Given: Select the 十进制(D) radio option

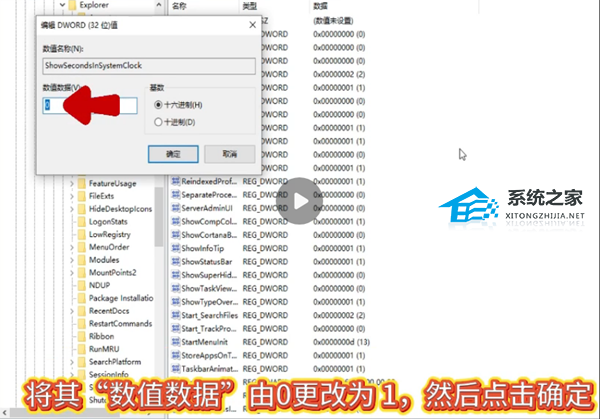Looking at the screenshot, I should click(x=158, y=122).
